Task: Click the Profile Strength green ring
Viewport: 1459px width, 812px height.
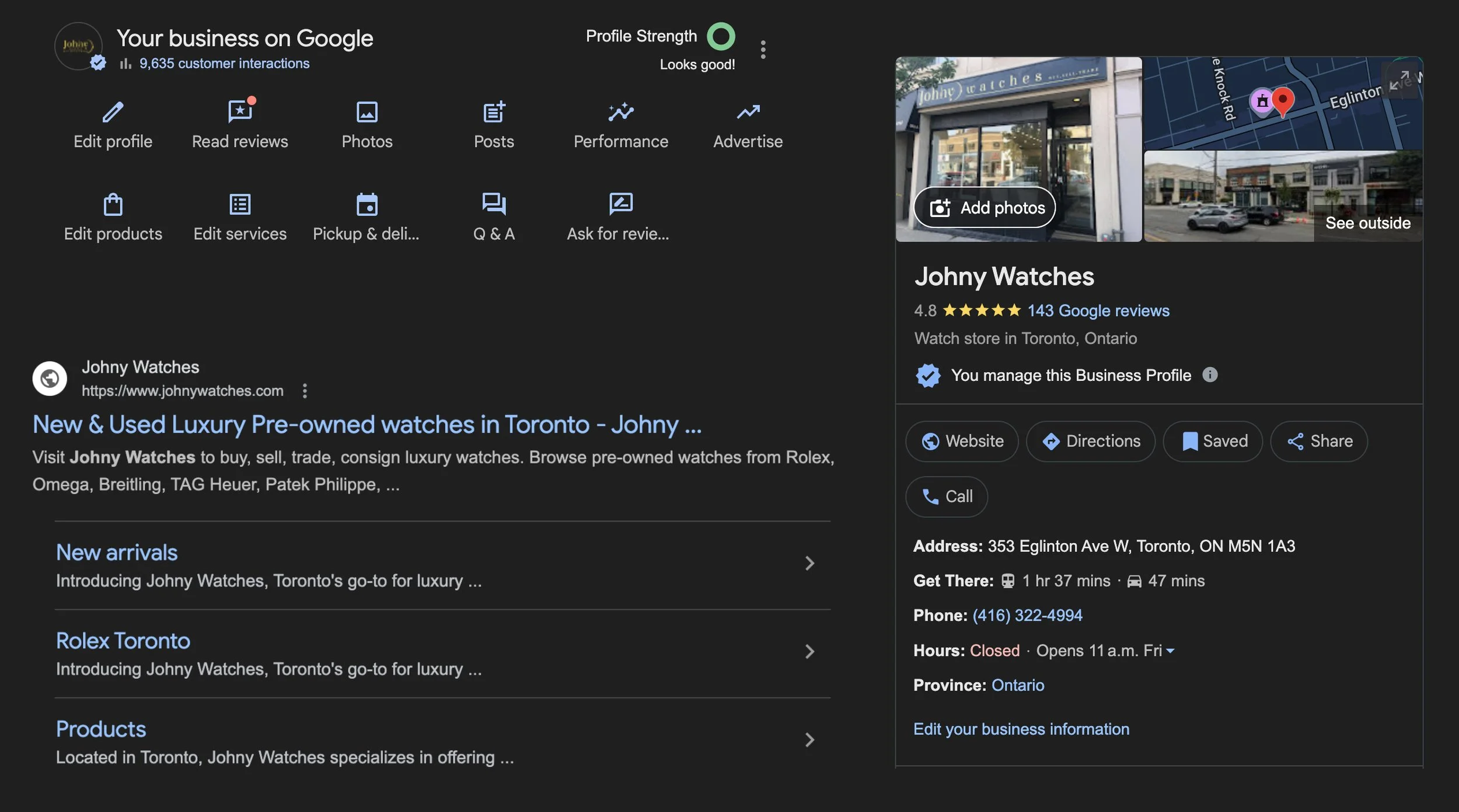Action: [x=721, y=37]
